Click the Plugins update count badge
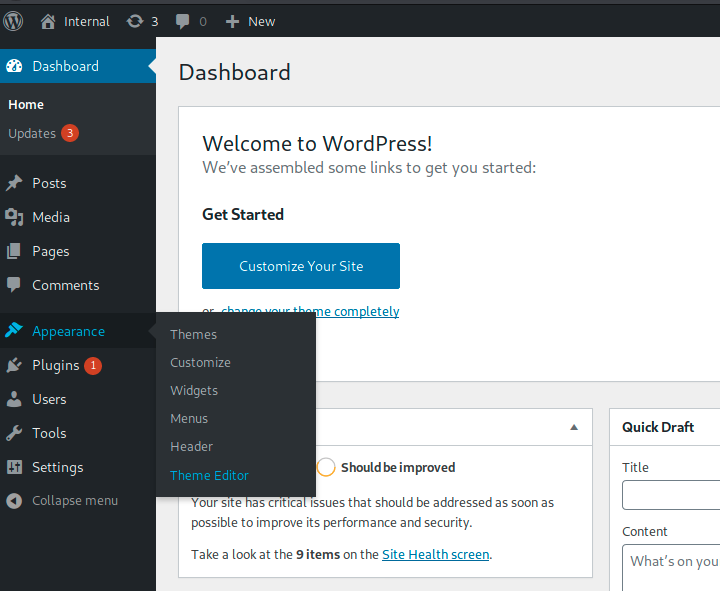The image size is (720, 591). coord(93,366)
